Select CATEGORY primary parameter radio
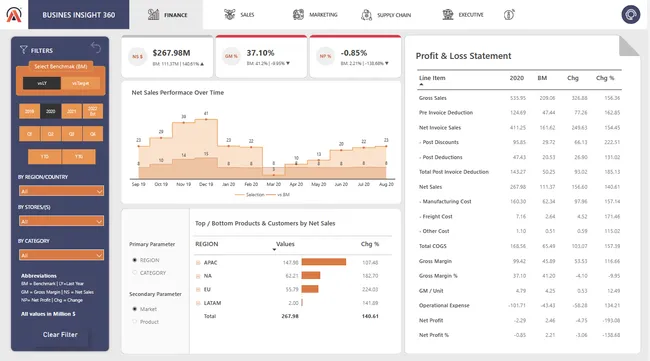This screenshot has width=650, height=361. 135,273
